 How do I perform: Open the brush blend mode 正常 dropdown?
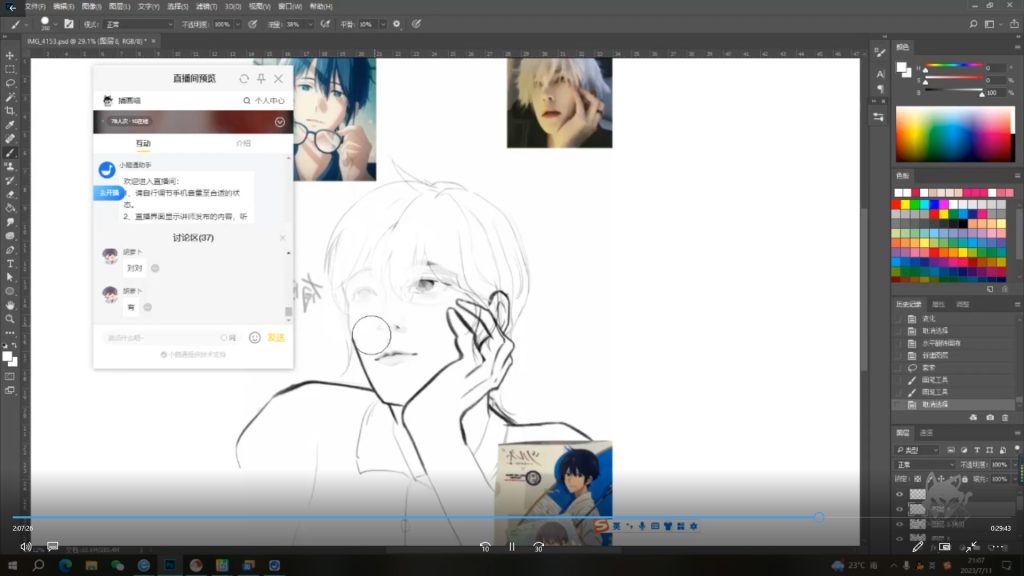click(x=140, y=24)
